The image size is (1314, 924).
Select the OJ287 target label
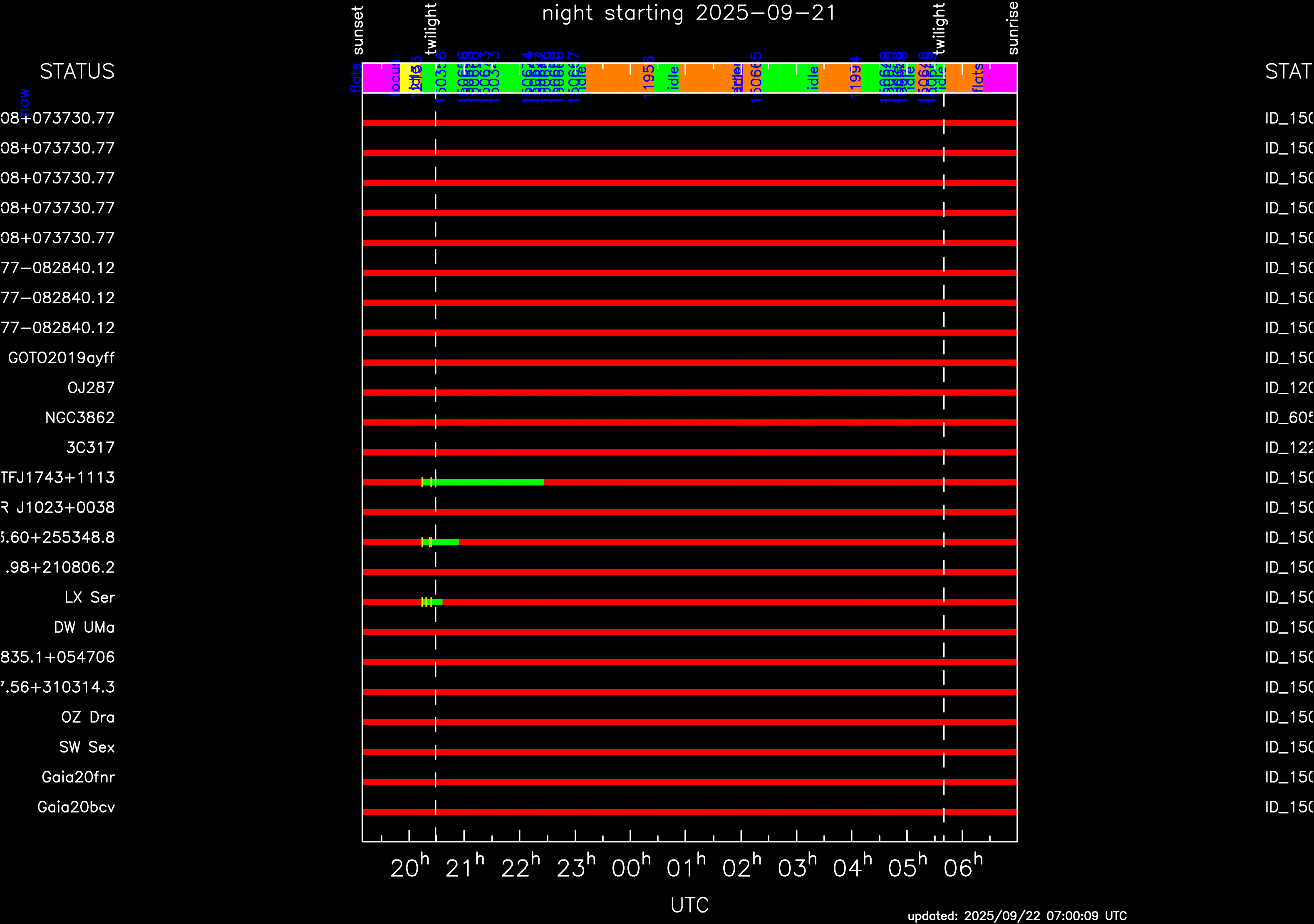coord(91,388)
